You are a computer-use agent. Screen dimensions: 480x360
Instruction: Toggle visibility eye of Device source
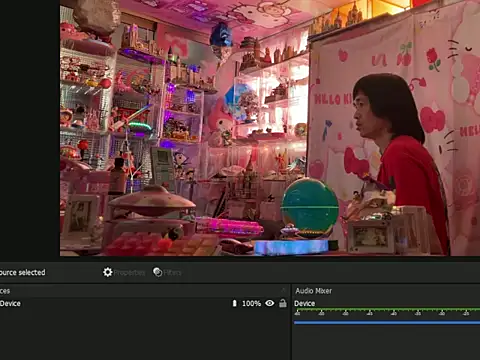pos(270,303)
